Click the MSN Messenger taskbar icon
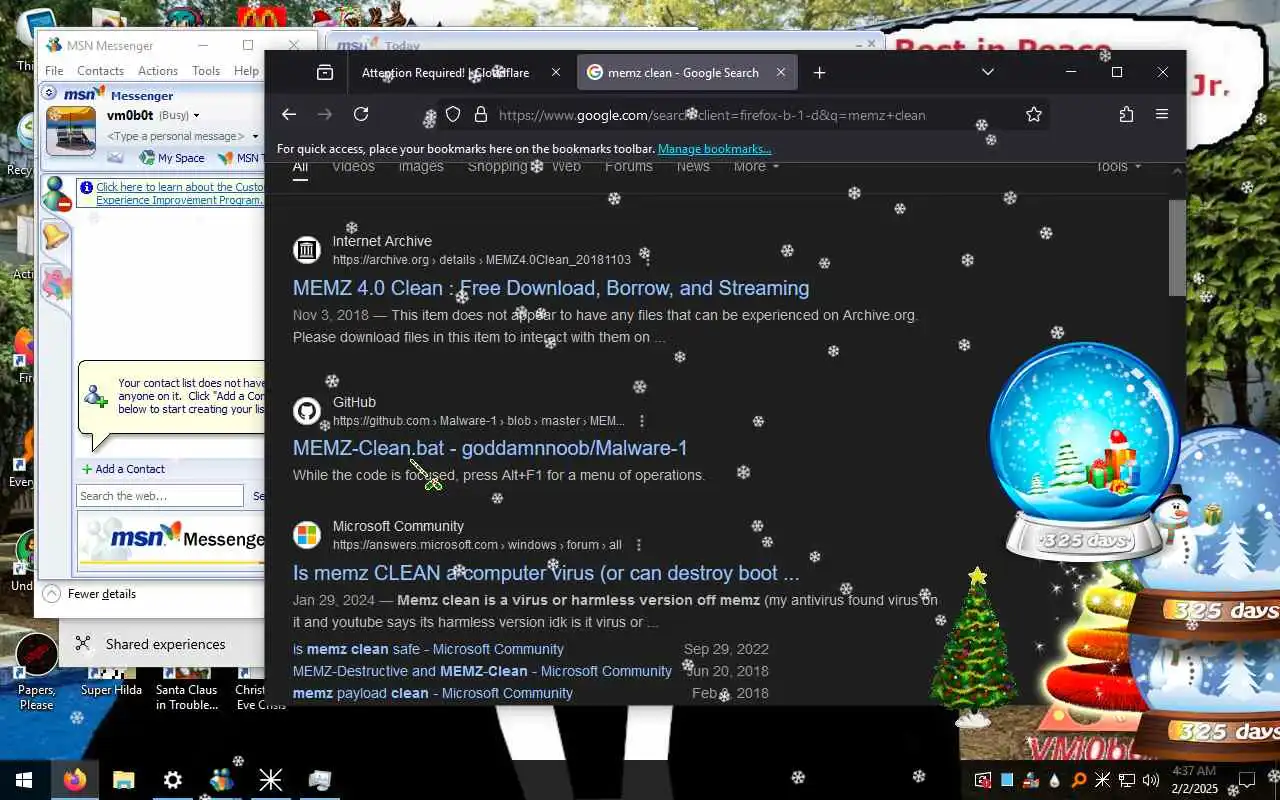This screenshot has width=1280, height=800. 221,780
